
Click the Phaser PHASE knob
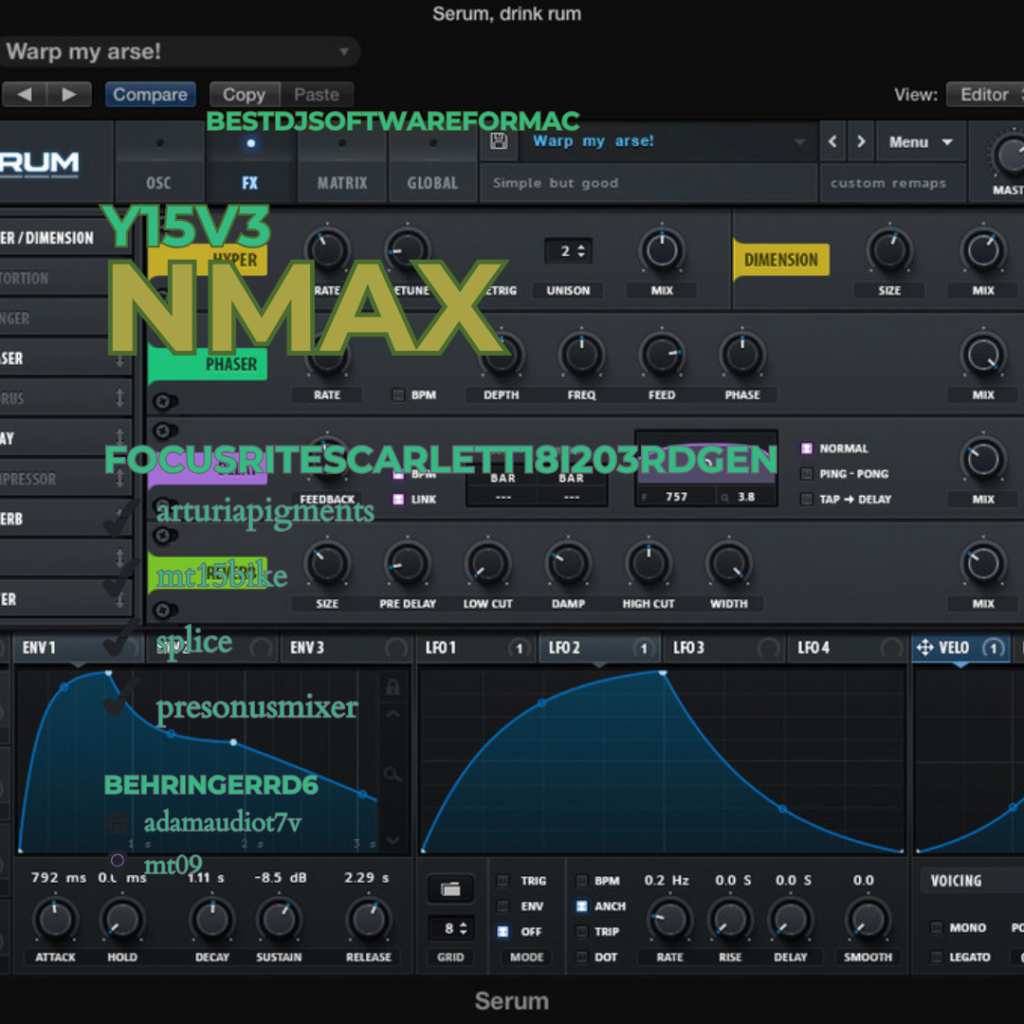[742, 355]
